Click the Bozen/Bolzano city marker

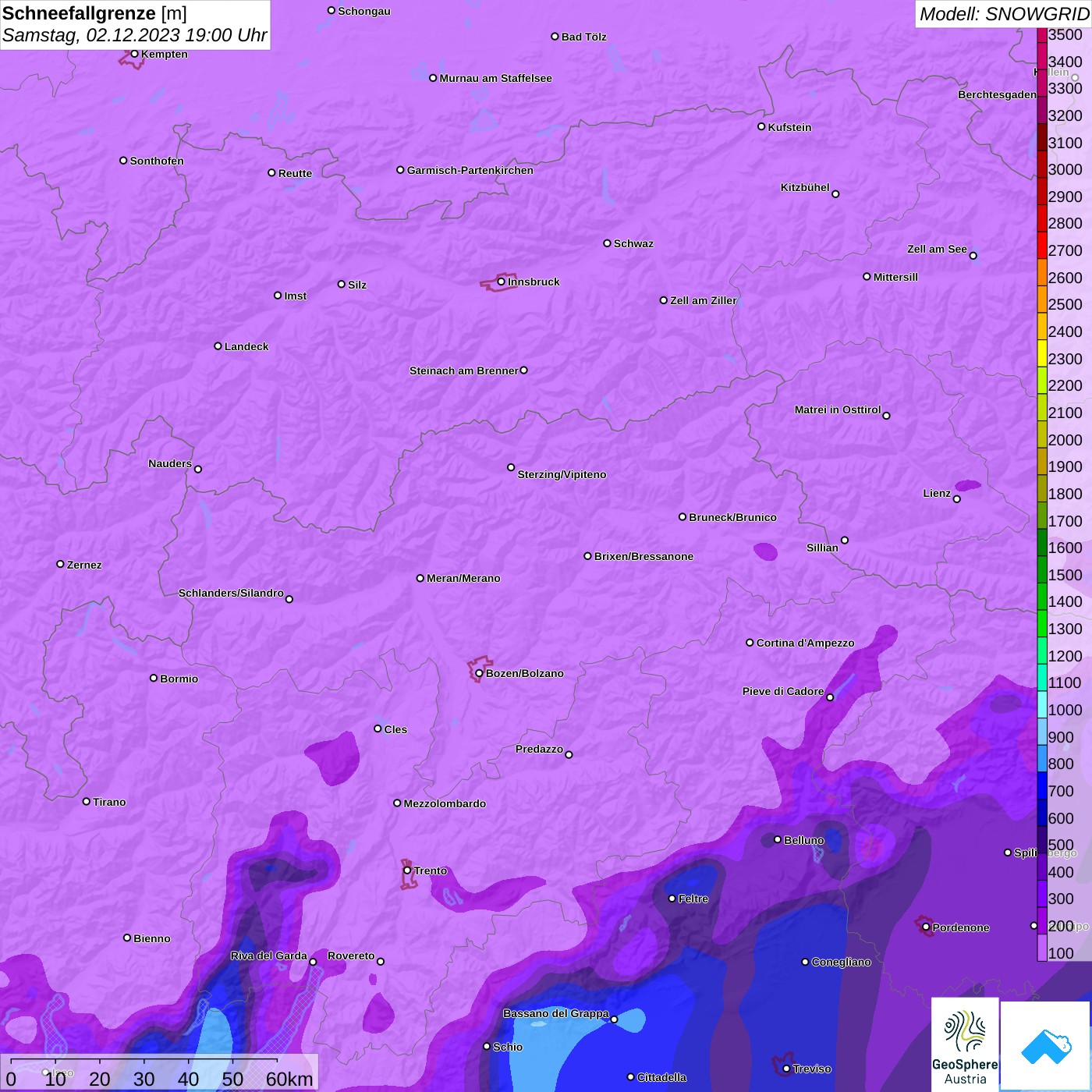[x=479, y=673]
